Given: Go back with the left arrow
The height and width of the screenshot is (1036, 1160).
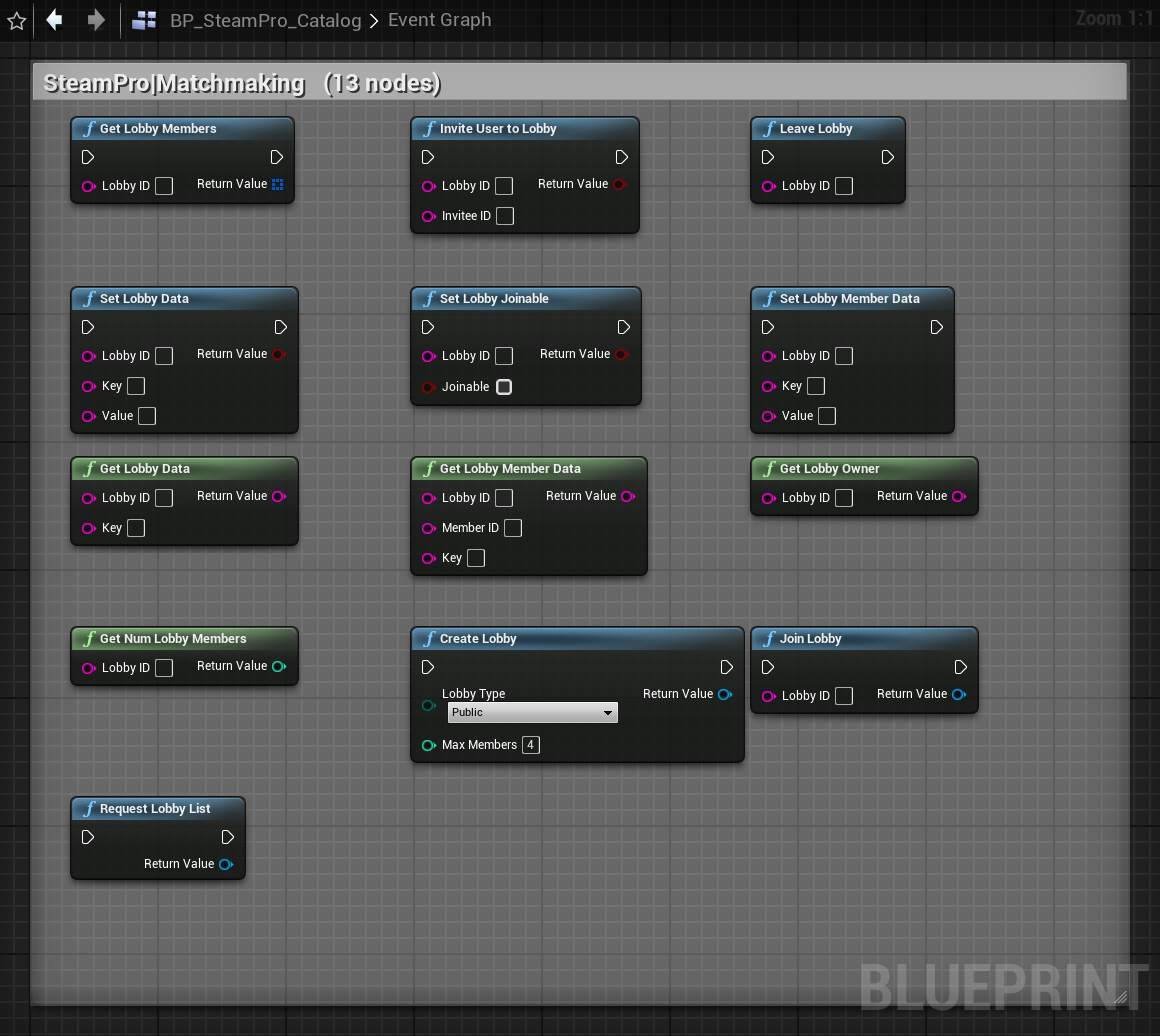Looking at the screenshot, I should tap(55, 20).
